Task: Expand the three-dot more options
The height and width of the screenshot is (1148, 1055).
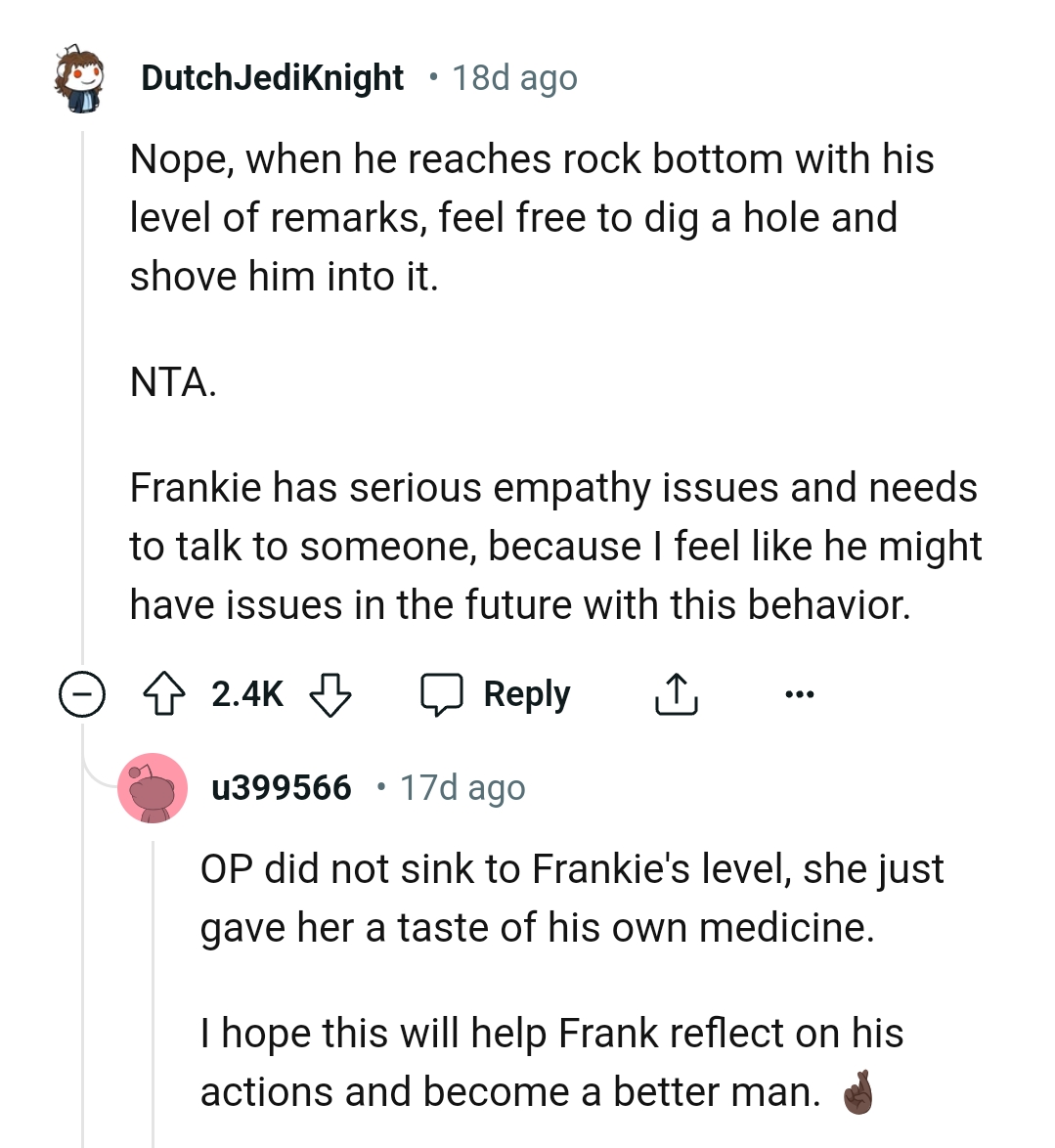Action: tap(800, 694)
